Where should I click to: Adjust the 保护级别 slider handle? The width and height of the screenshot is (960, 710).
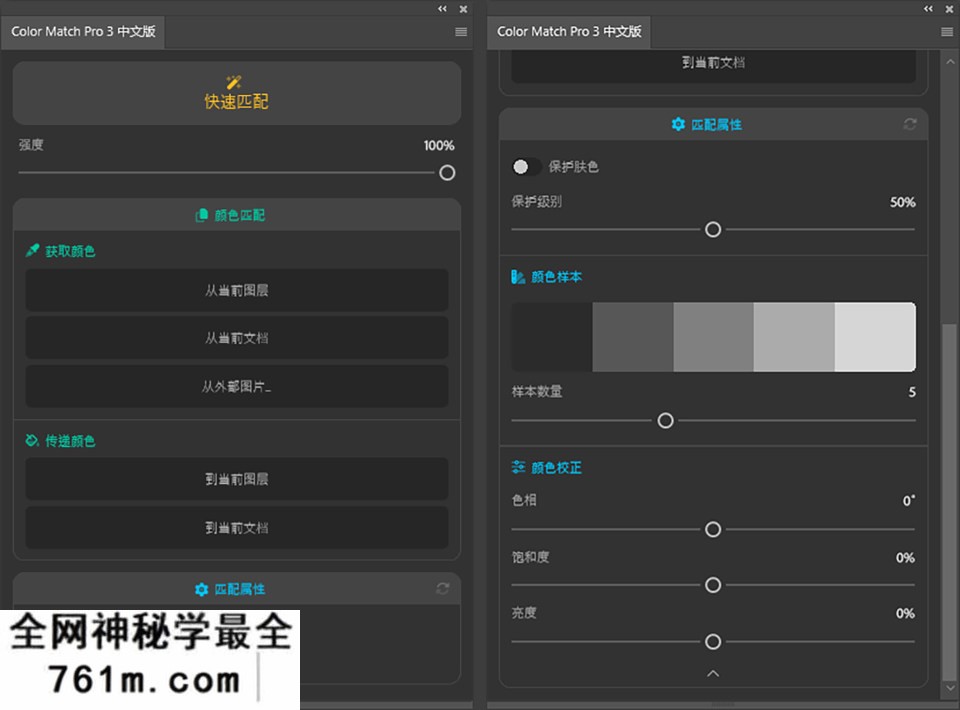tap(713, 230)
